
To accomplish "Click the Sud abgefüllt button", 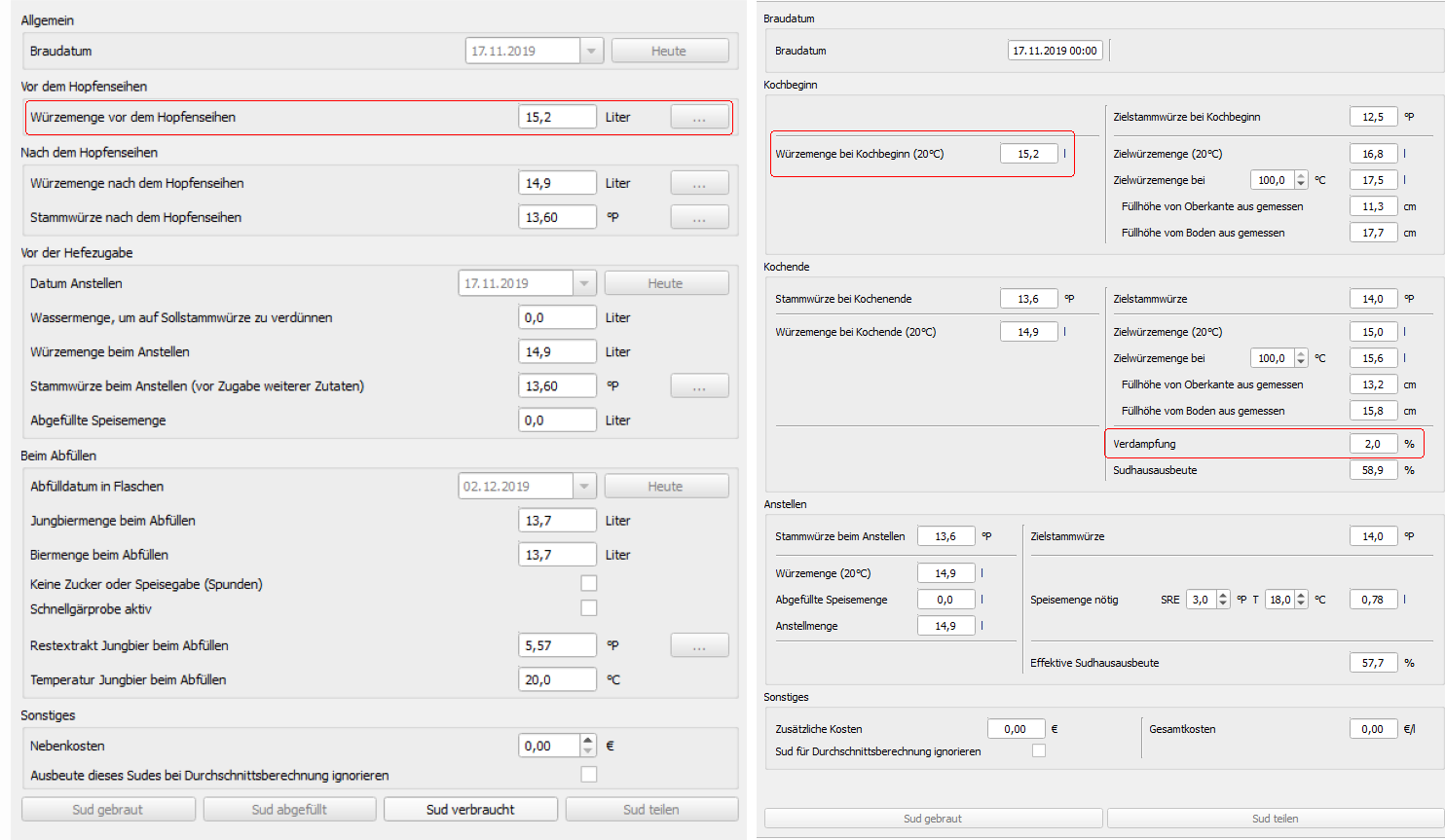I will pyautogui.click(x=289, y=810).
